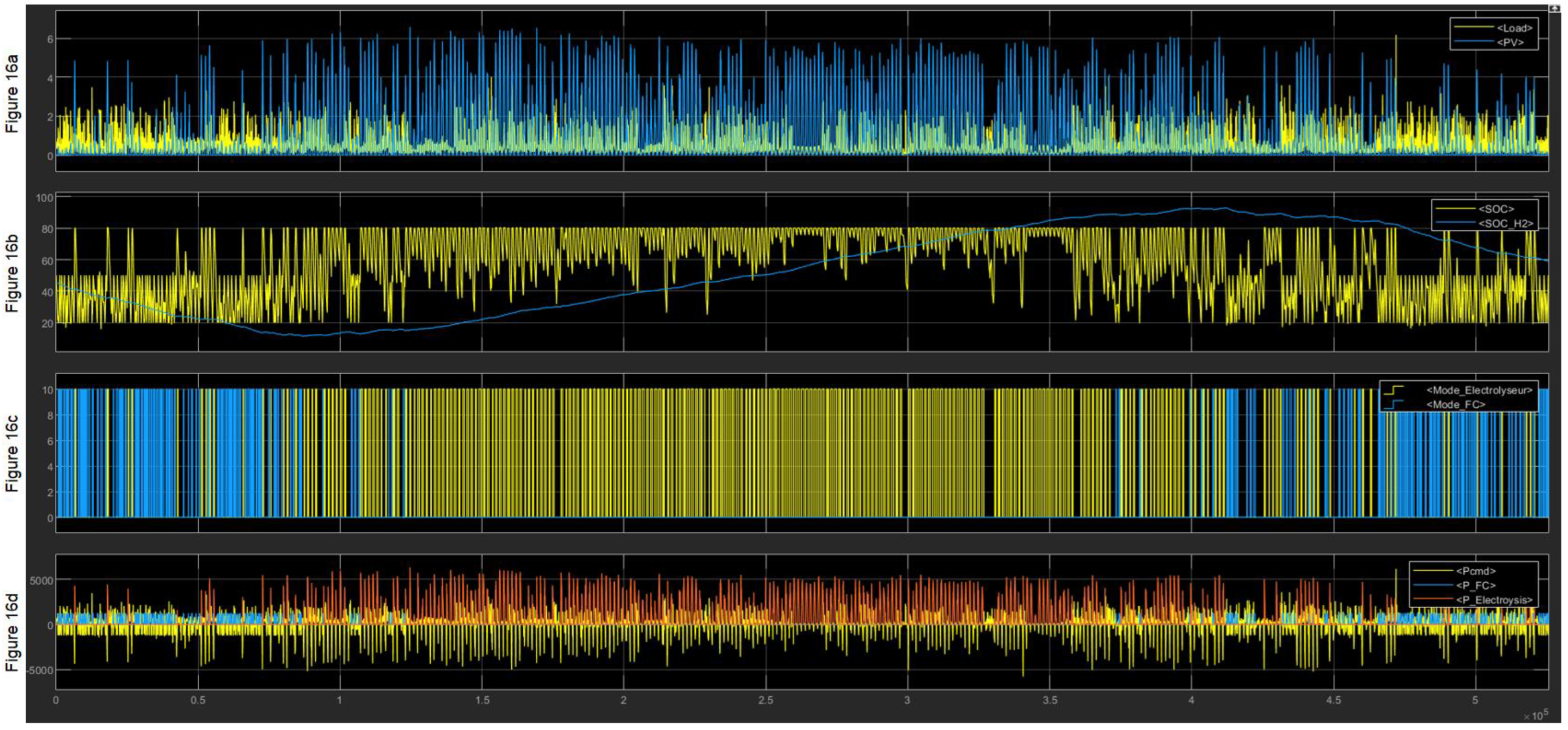Viewport: 1568px width, 730px height.
Task: Select the Figure 16b axis label
Action: pyautogui.click(x=12, y=273)
